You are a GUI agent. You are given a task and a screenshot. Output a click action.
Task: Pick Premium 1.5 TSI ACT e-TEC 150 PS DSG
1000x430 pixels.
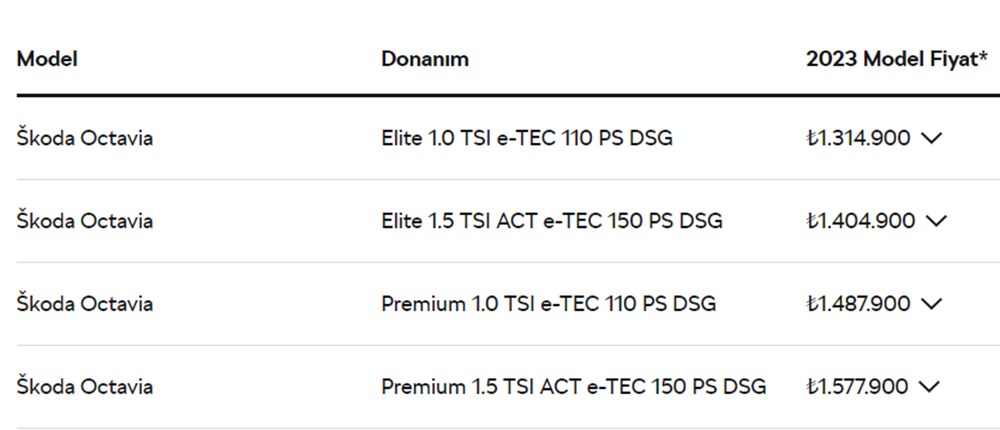573,386
